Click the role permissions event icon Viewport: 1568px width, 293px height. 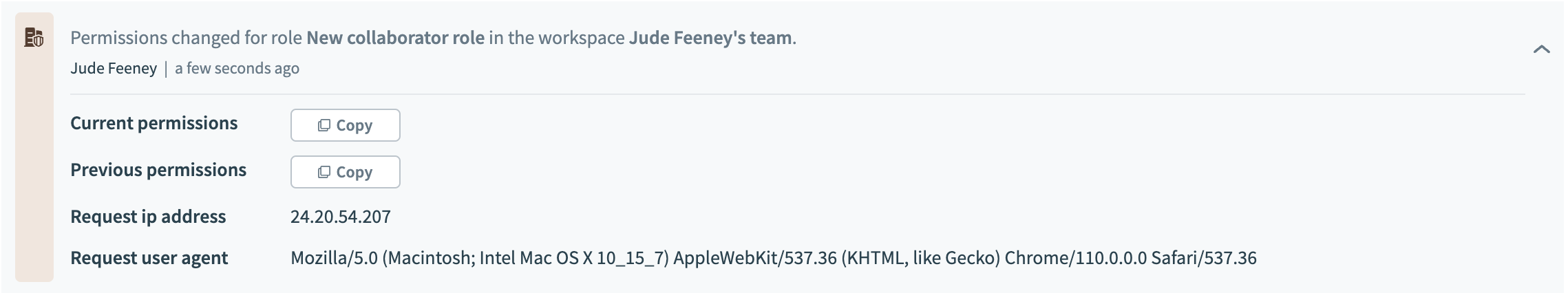tap(34, 38)
